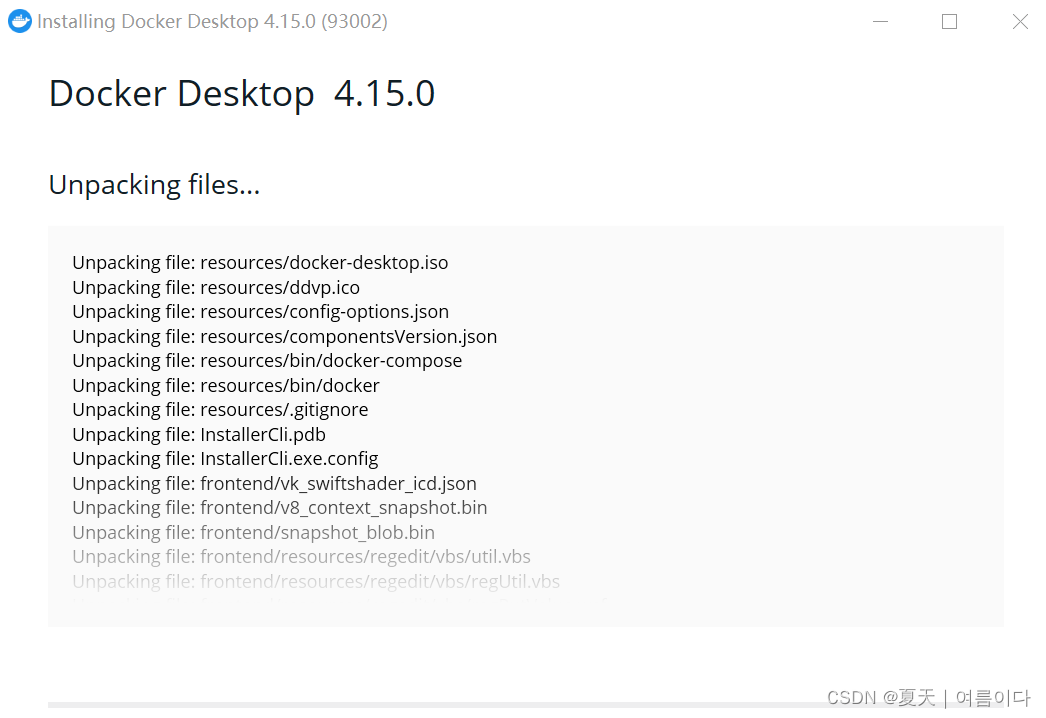Select log line 'InstallerCli.exe.config'

tap(225, 459)
